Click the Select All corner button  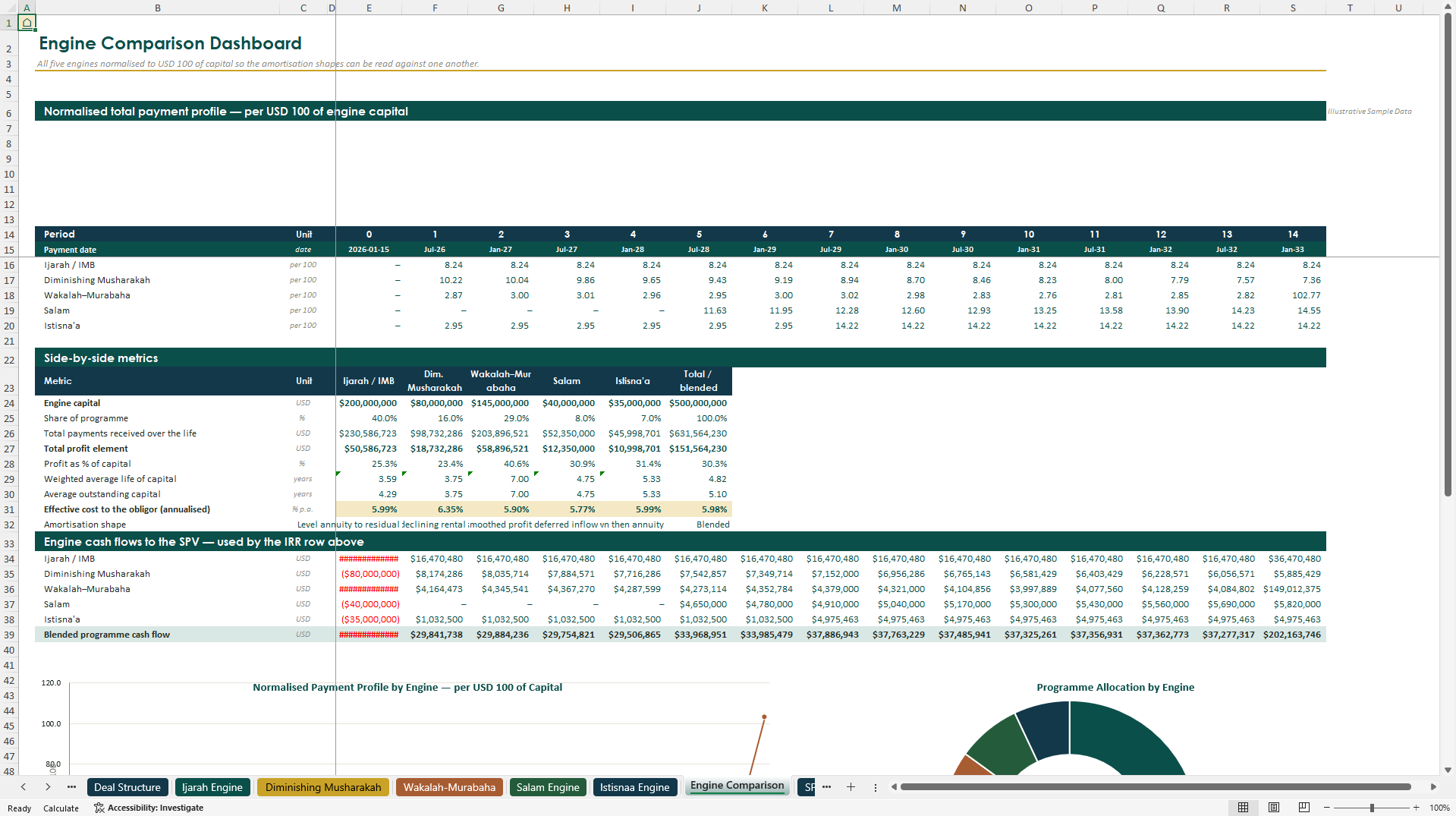point(8,8)
